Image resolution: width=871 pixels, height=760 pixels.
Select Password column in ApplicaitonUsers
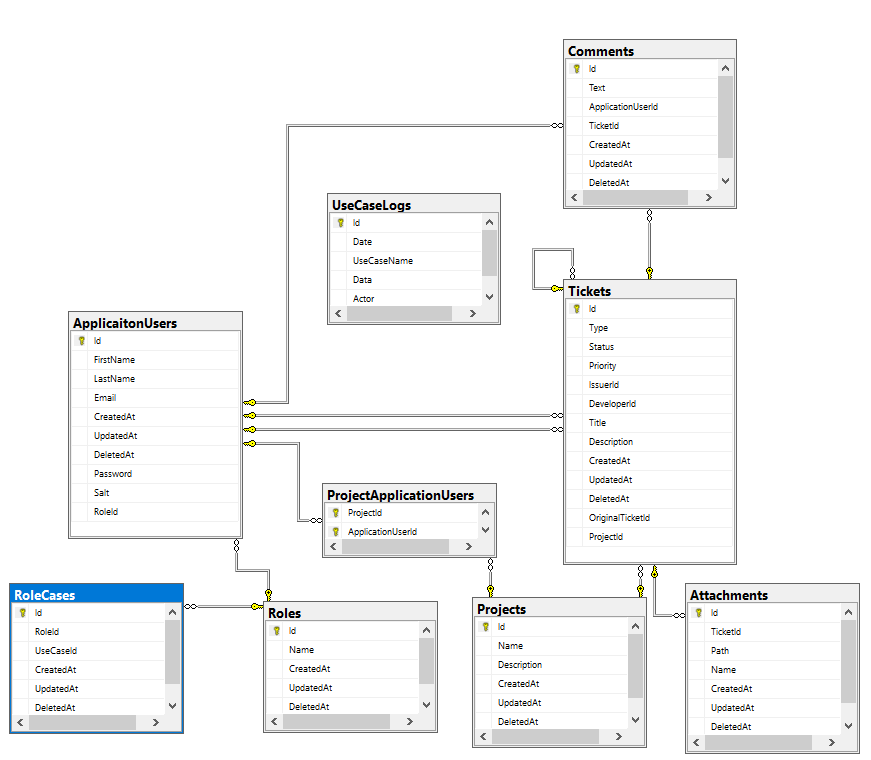156,474
